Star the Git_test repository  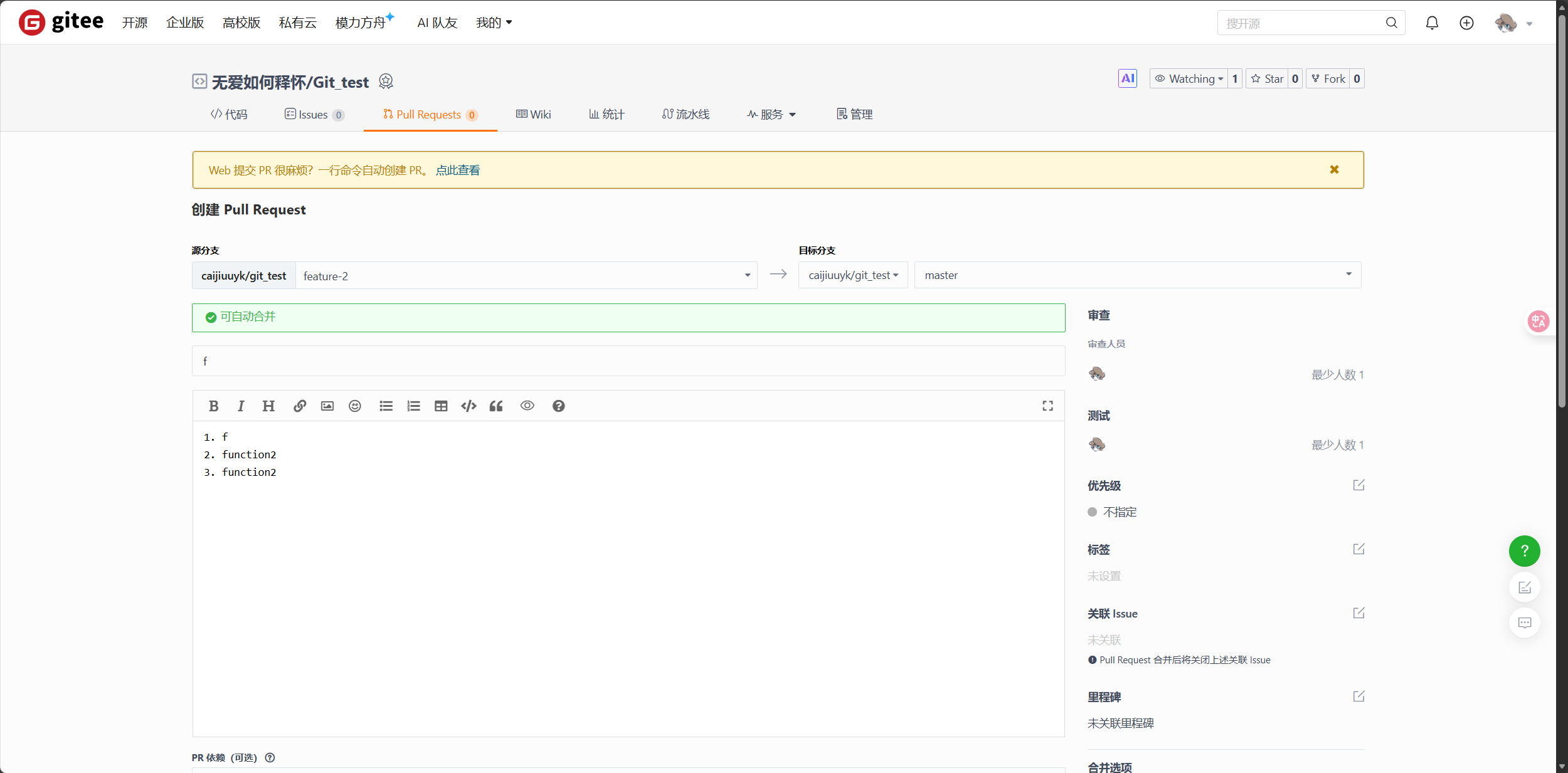pos(1268,79)
